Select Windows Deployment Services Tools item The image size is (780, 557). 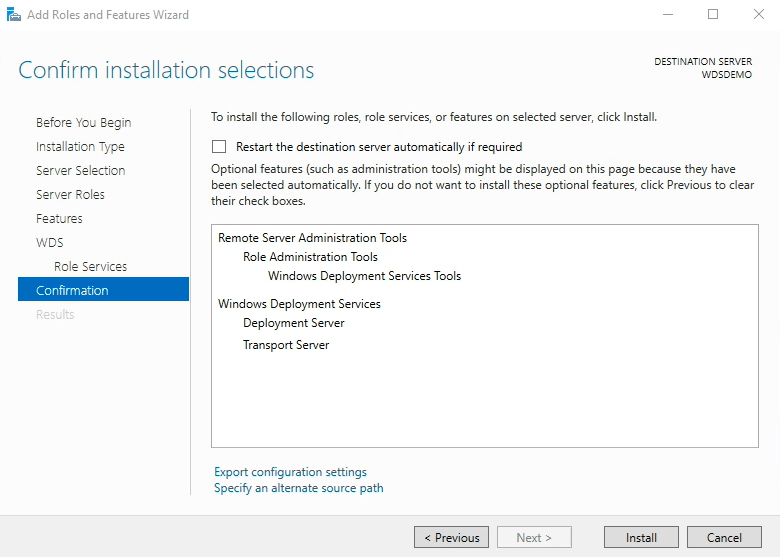click(x=364, y=276)
